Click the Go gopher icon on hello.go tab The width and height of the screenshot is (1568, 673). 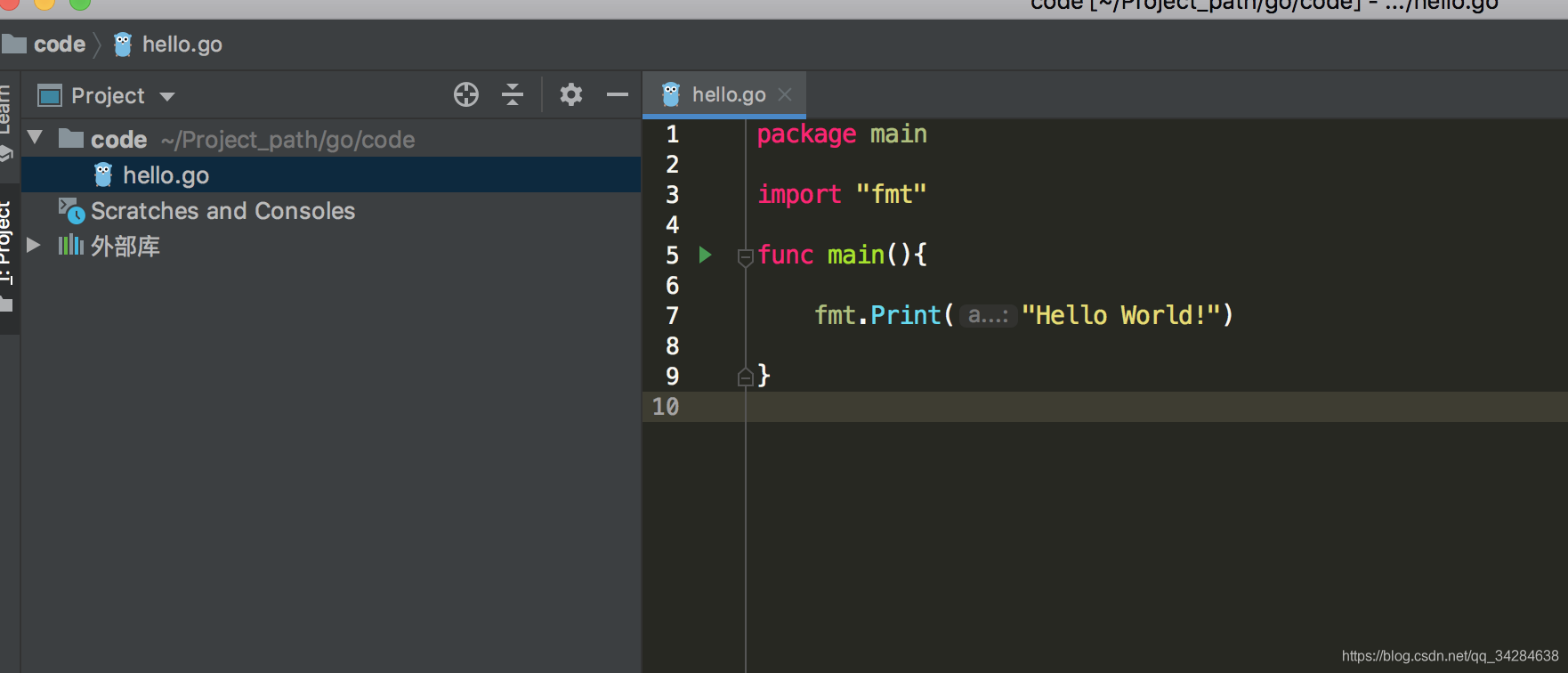[671, 94]
